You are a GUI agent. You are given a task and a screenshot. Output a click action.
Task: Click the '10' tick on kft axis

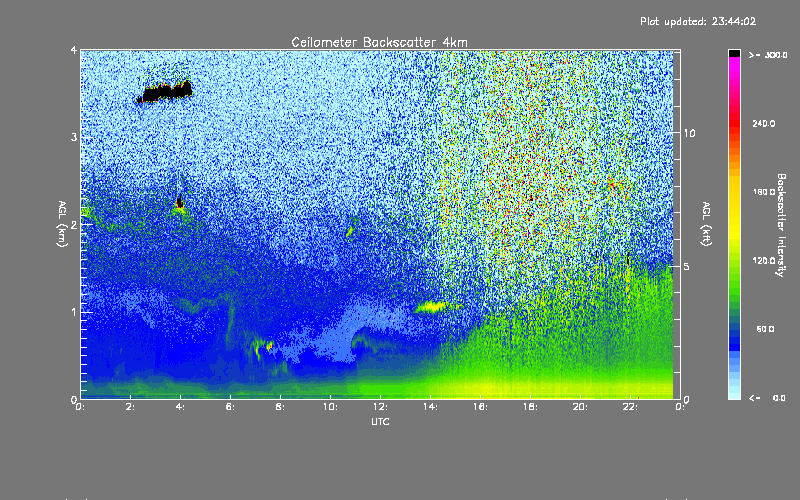(x=689, y=134)
